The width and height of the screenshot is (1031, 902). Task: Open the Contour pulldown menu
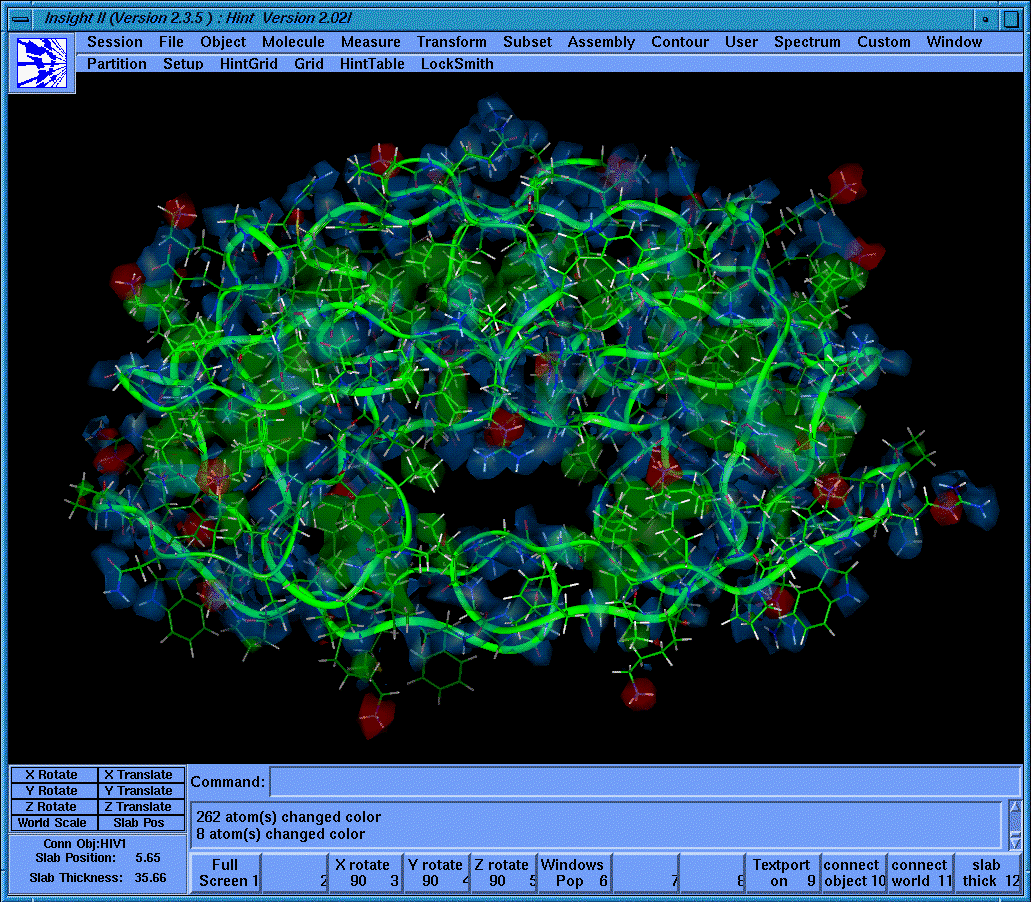680,42
